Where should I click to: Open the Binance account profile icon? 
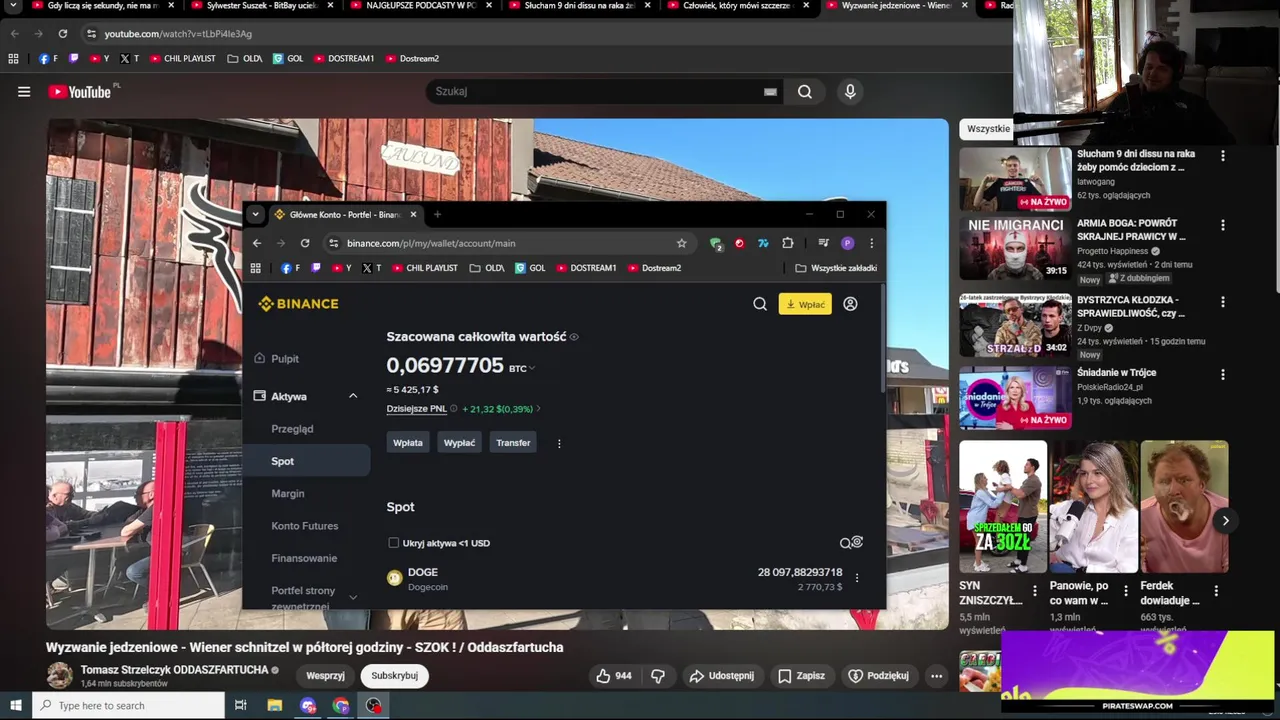(850, 304)
